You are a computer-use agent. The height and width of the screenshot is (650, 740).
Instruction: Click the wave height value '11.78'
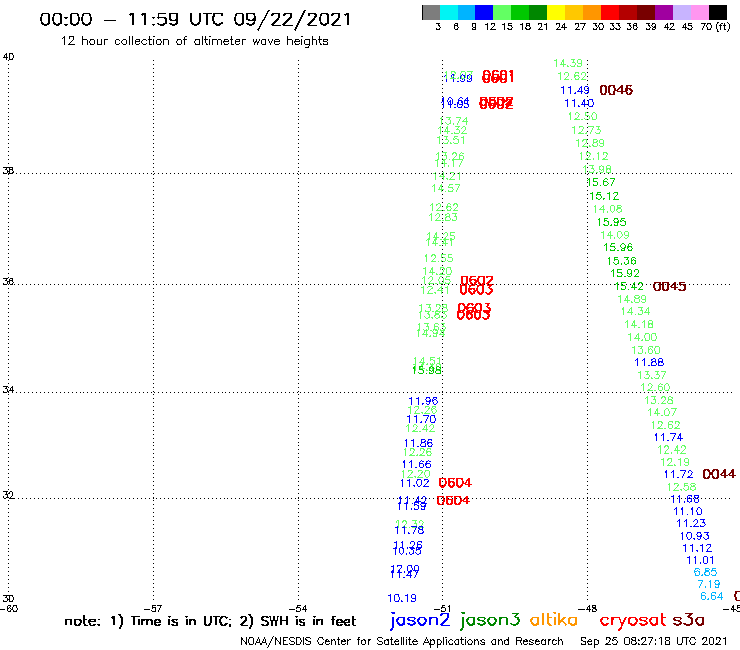click(x=410, y=531)
